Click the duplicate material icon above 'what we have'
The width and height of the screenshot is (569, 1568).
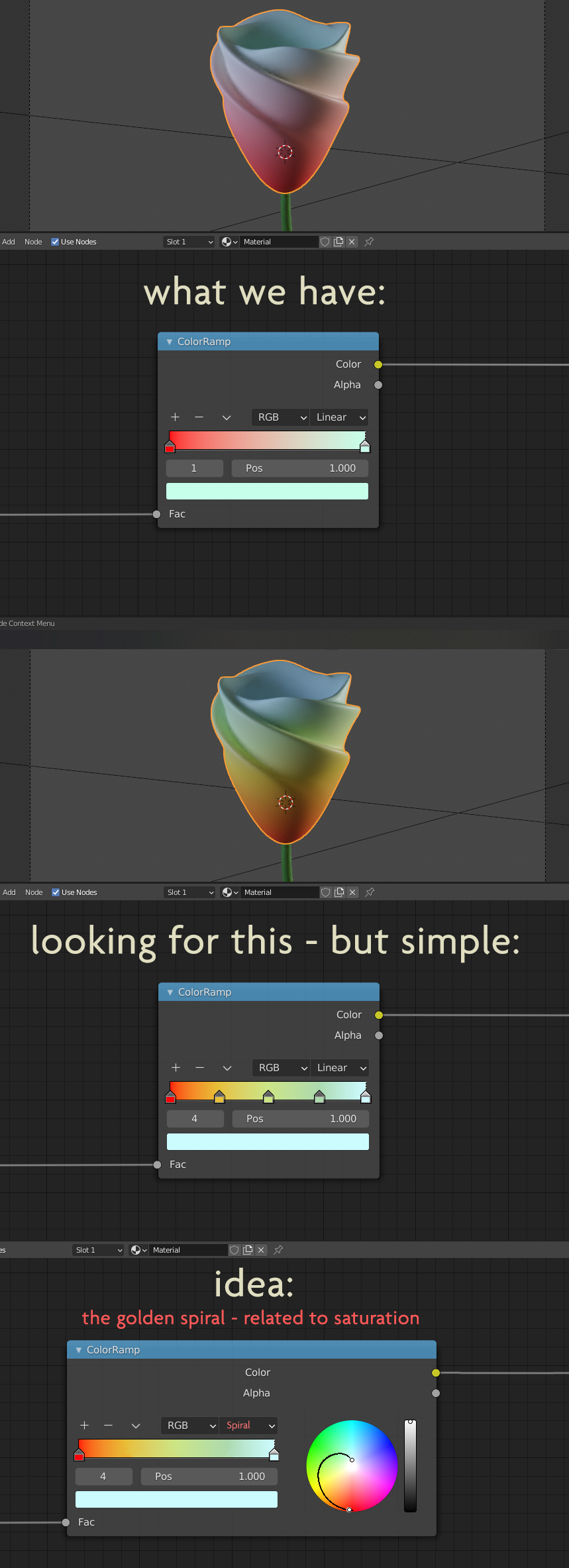338,242
